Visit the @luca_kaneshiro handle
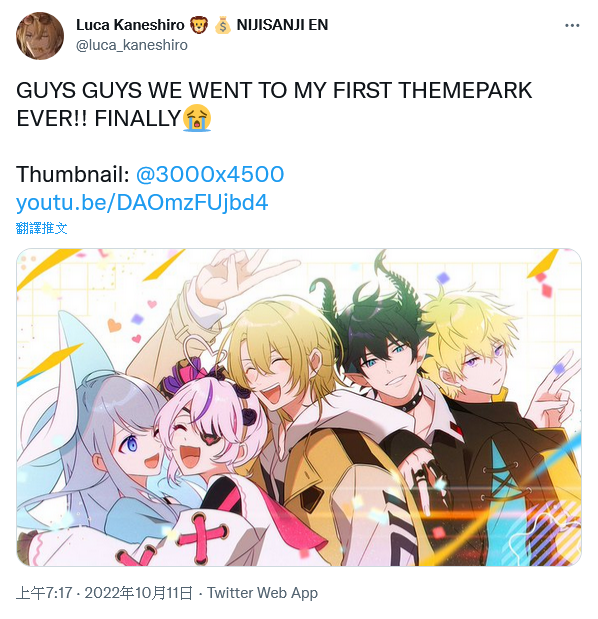The width and height of the screenshot is (598, 619). [131, 45]
